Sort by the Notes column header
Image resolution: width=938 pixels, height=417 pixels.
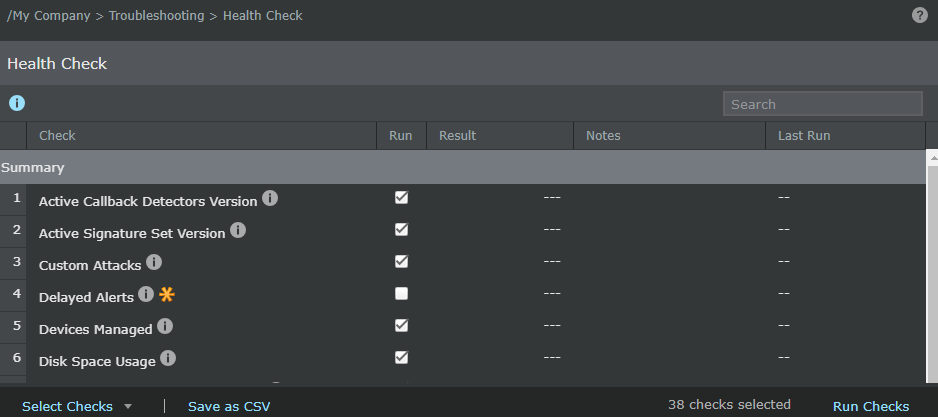669,136
